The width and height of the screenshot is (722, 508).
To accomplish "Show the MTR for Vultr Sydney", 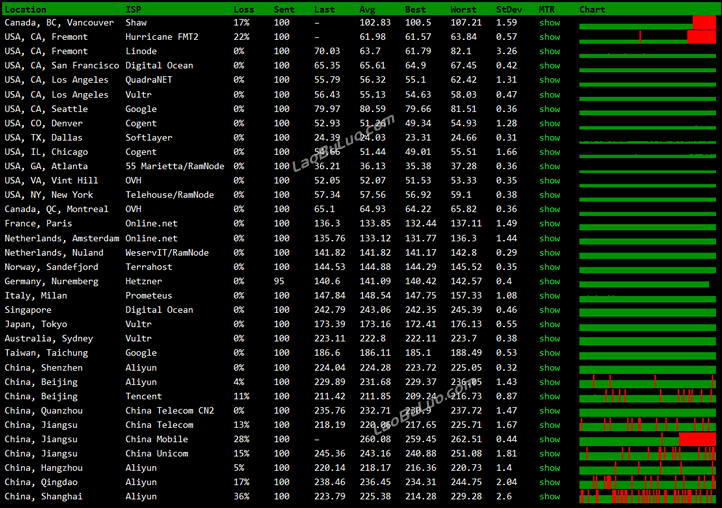I will [549, 338].
